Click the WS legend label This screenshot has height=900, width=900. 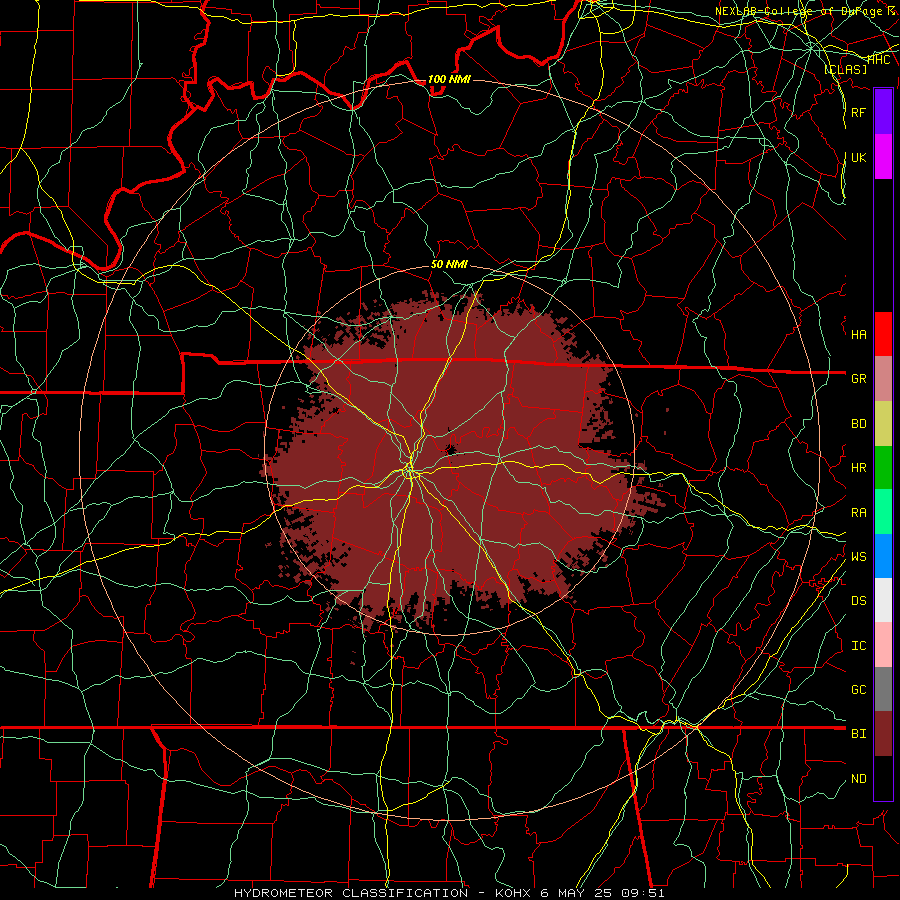coord(859,557)
